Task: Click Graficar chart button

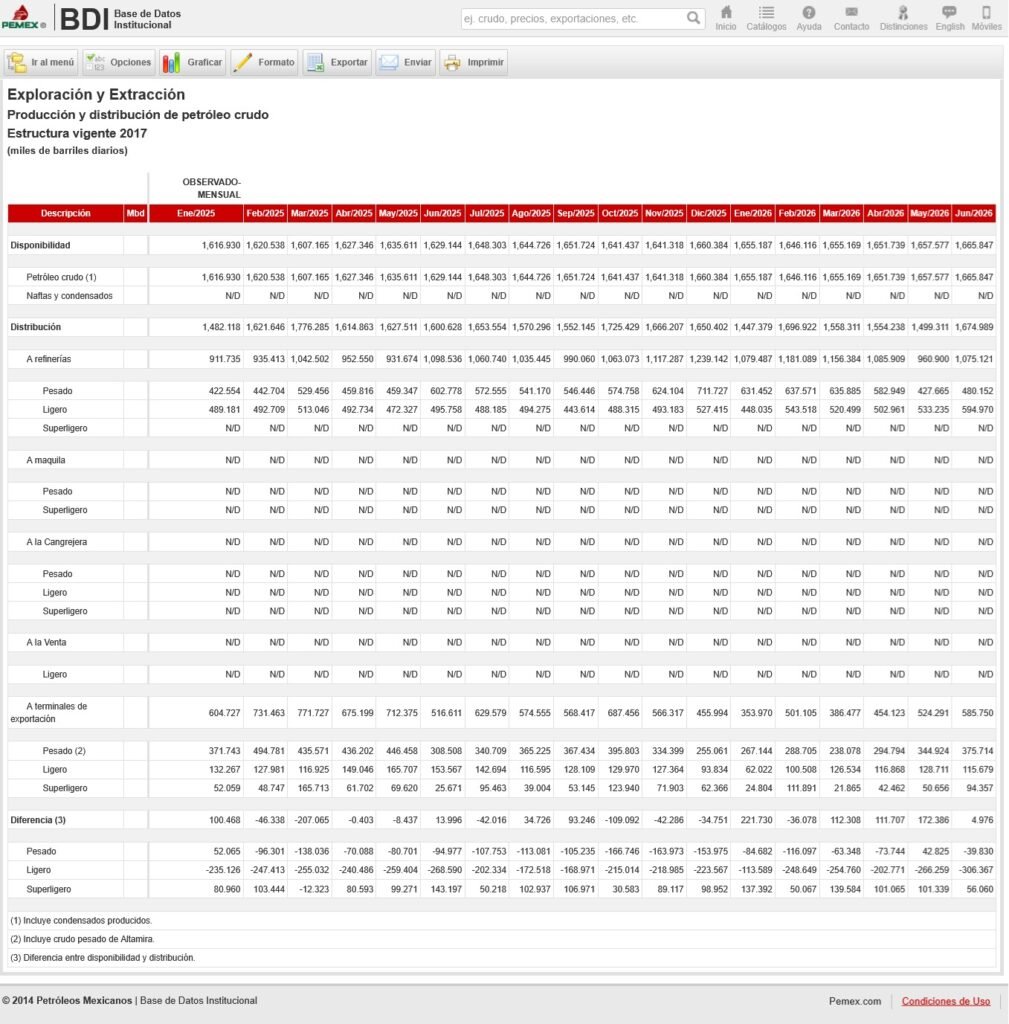Action: tap(193, 62)
